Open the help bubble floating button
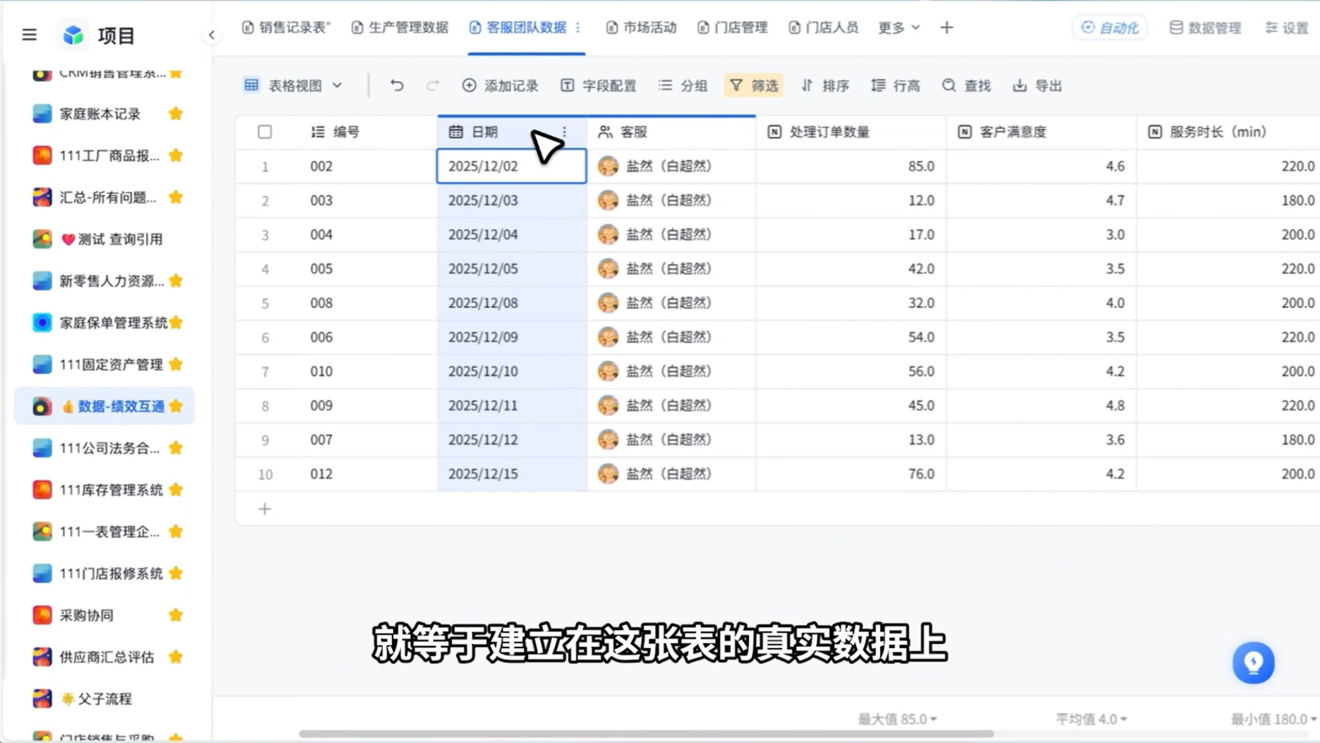This screenshot has height=743, width=1320. click(1253, 663)
